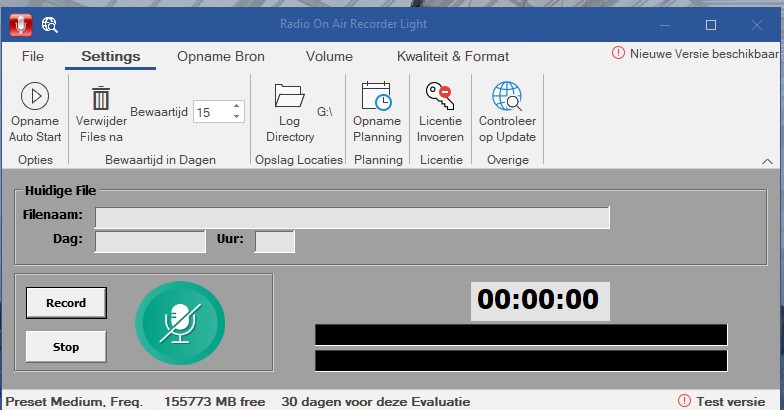The height and width of the screenshot is (410, 784).
Task: Switch to the Settings tab
Action: pos(110,56)
